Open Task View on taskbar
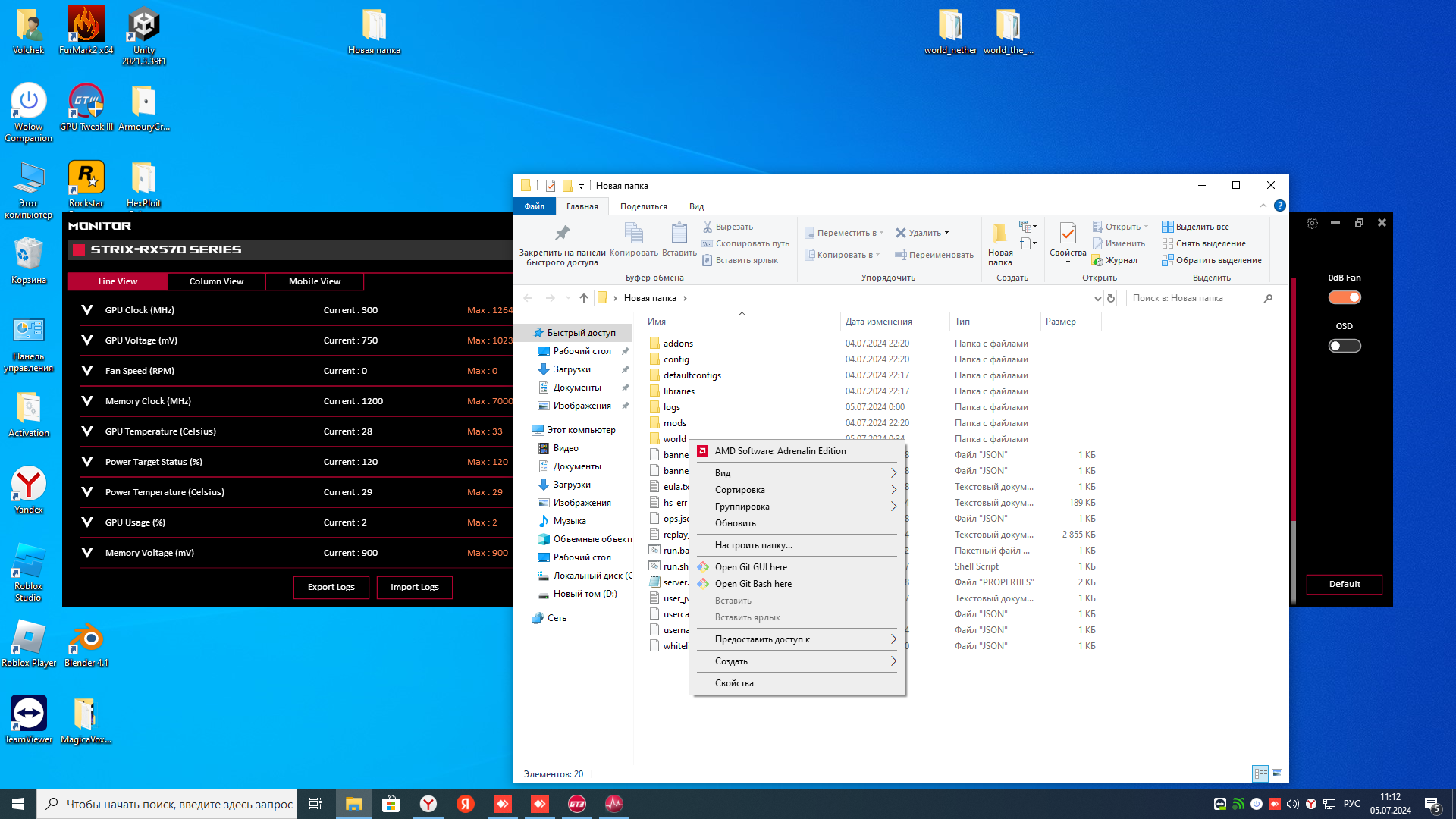This screenshot has height=819, width=1456. [x=315, y=804]
